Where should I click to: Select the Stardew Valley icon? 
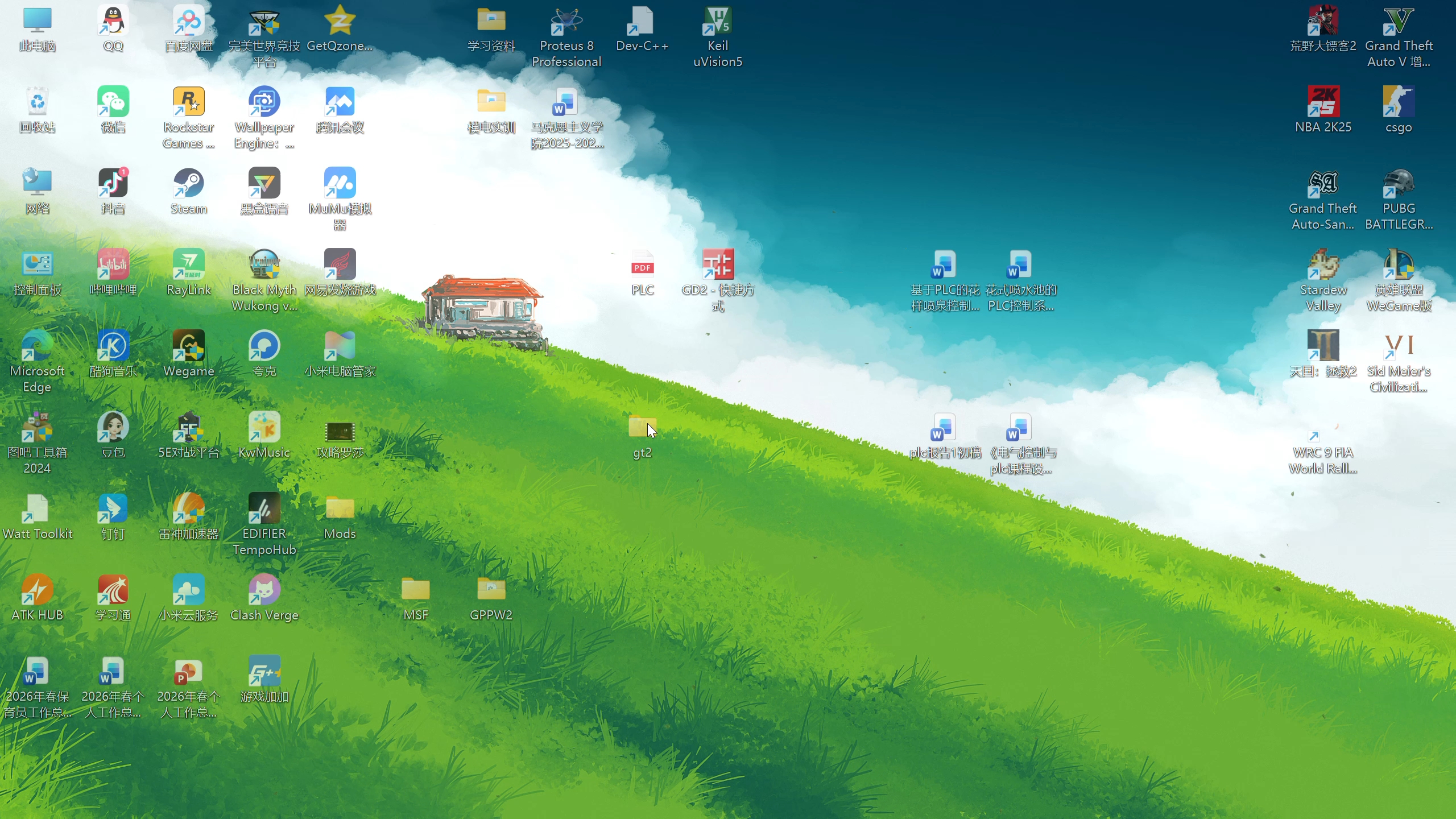tap(1323, 265)
